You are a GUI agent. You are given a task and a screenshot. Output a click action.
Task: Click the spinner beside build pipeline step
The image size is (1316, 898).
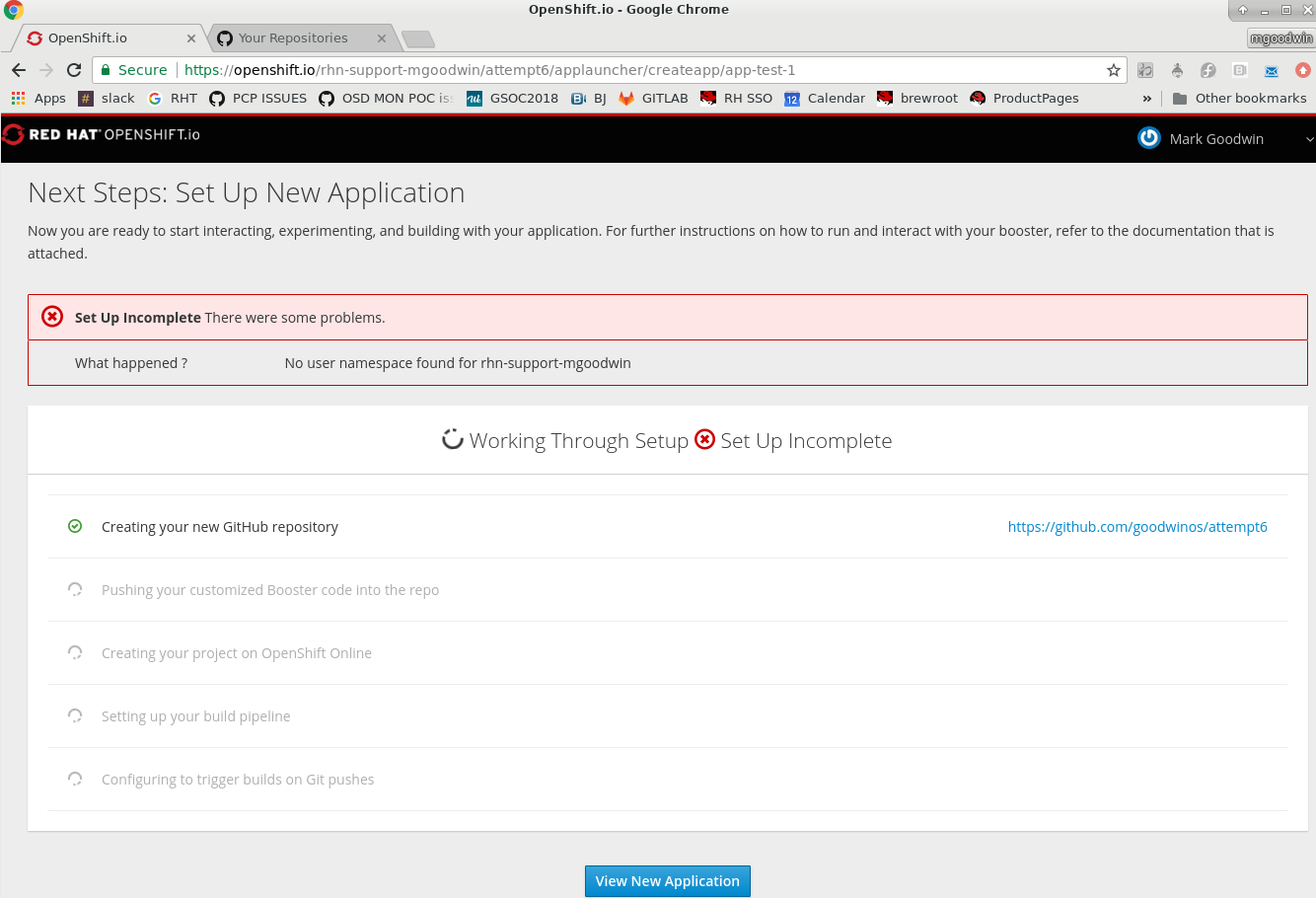coord(75,715)
